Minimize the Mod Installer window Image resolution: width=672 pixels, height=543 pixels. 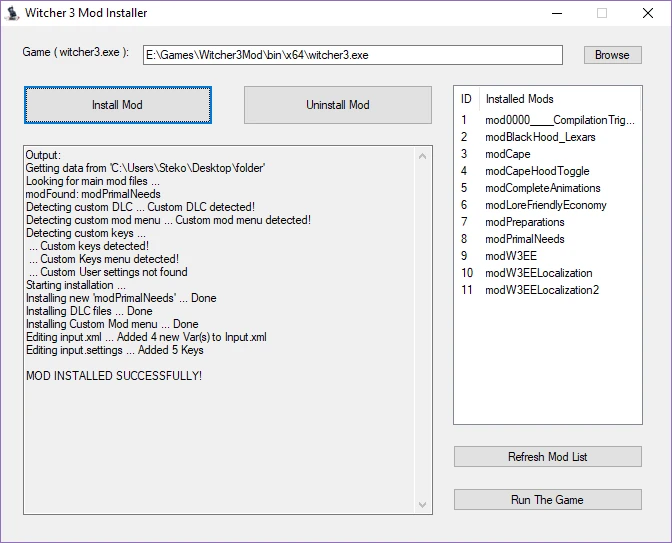[x=557, y=13]
